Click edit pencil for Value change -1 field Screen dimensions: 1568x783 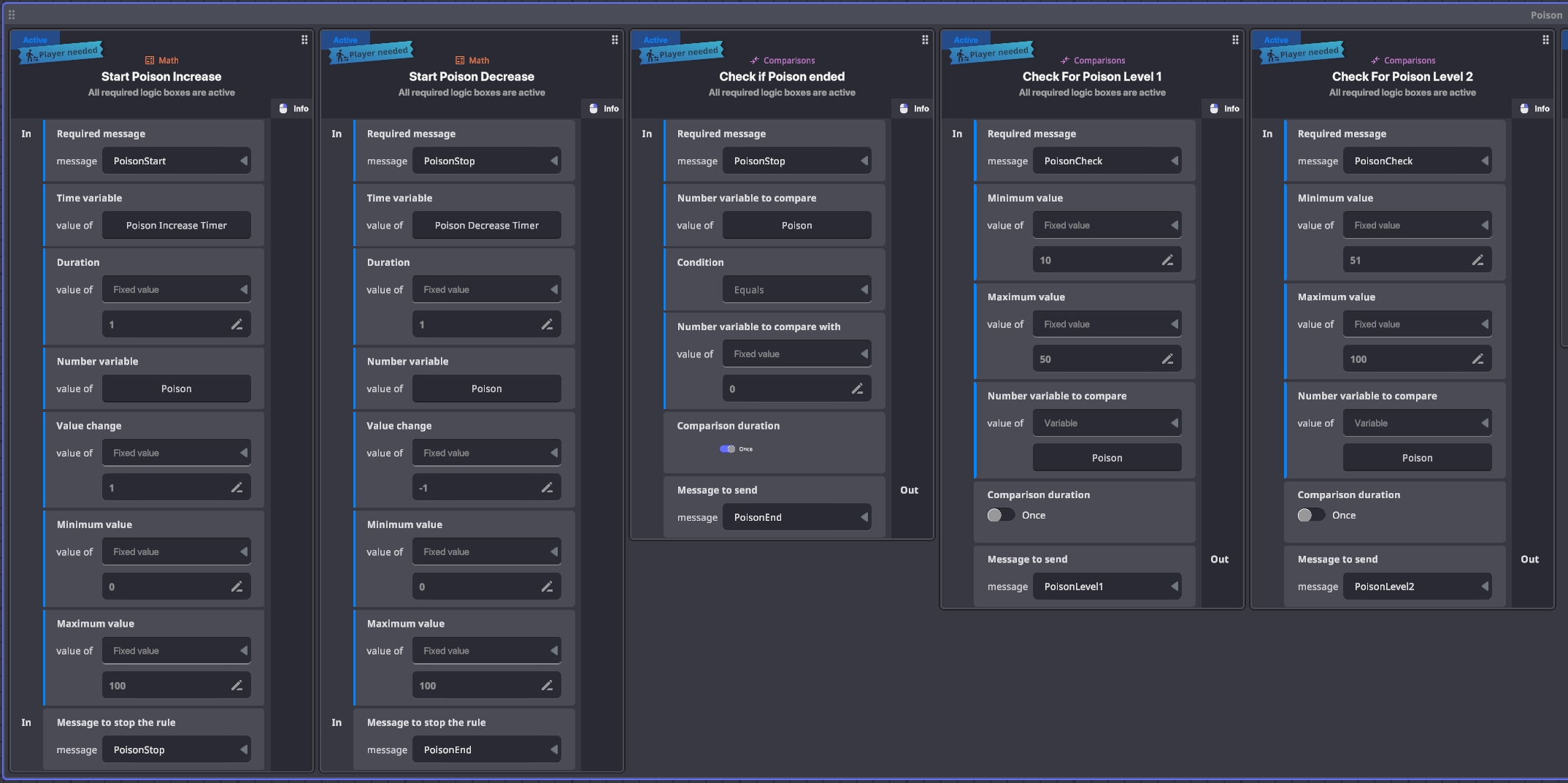tap(547, 488)
